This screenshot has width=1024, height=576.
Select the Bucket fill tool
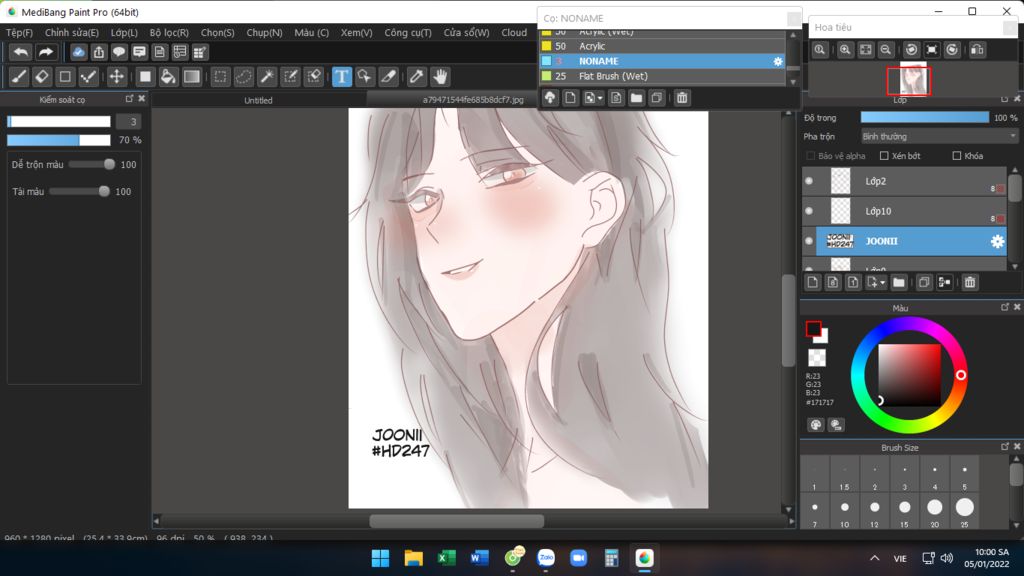(x=168, y=77)
